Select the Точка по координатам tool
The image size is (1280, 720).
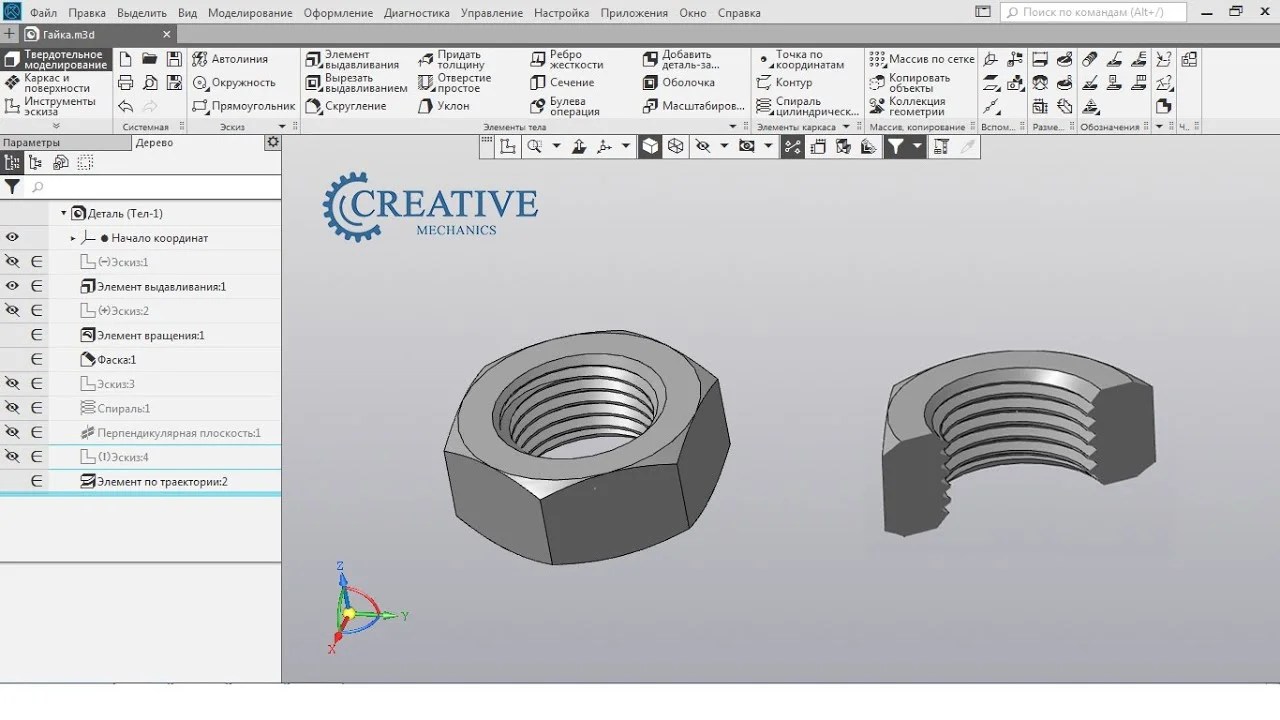point(801,60)
